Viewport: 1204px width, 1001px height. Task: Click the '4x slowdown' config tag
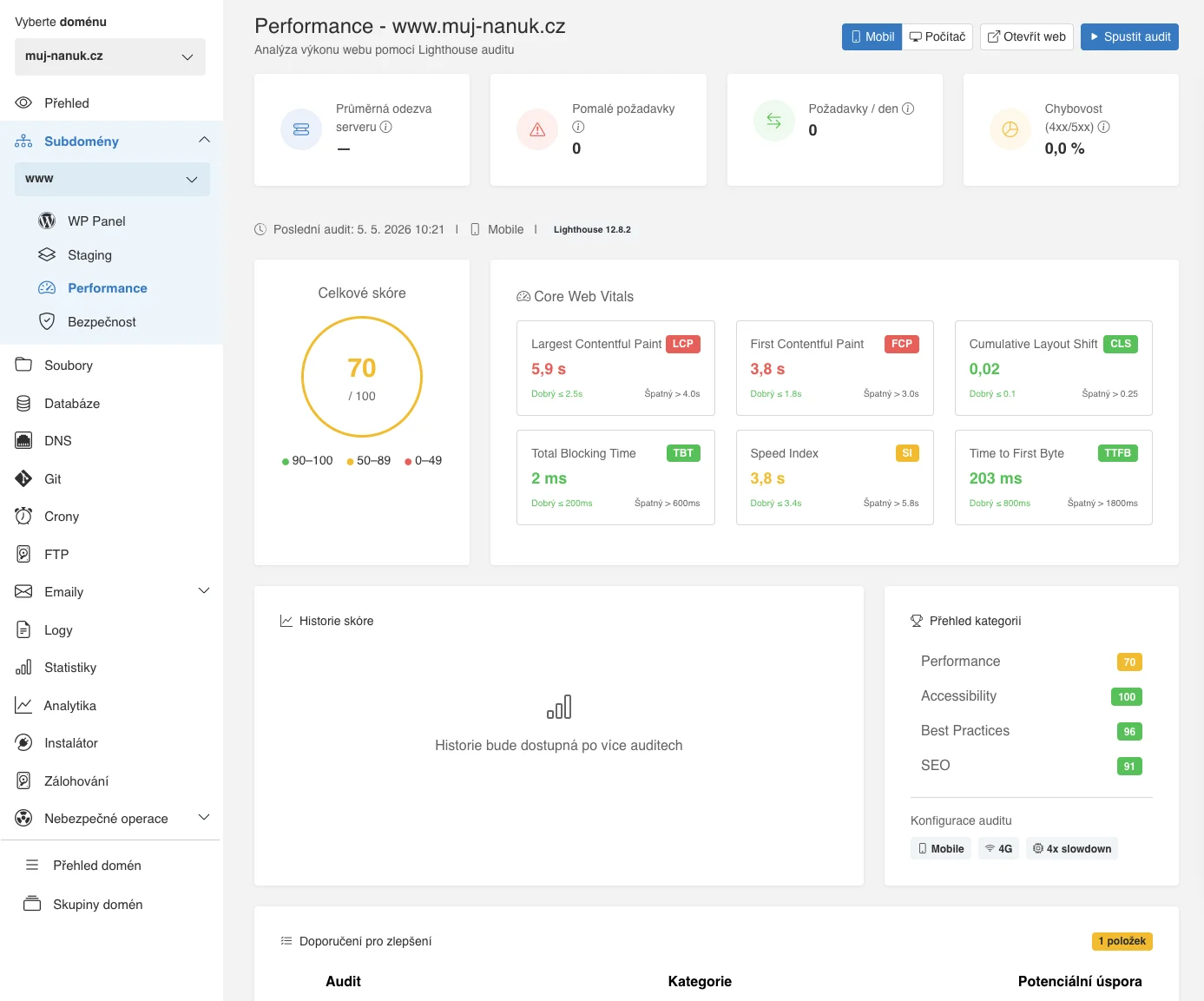pyautogui.click(x=1072, y=848)
